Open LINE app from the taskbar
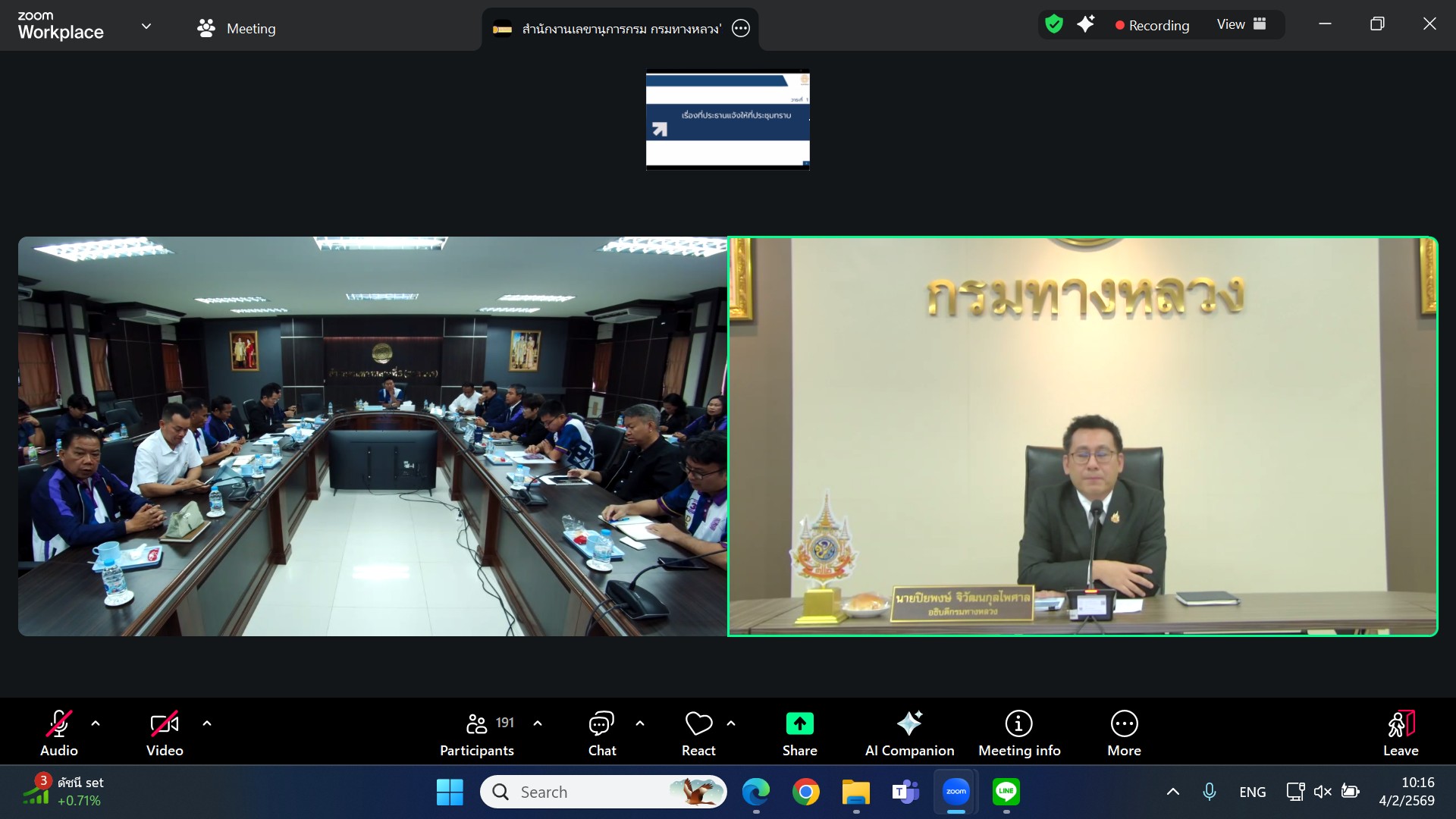This screenshot has width=1456, height=819. click(1006, 792)
